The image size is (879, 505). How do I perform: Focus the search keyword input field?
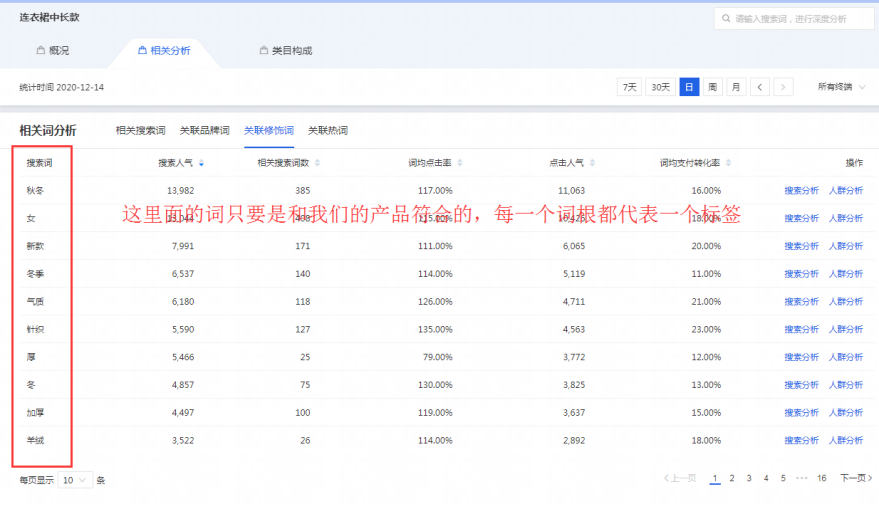(x=794, y=18)
